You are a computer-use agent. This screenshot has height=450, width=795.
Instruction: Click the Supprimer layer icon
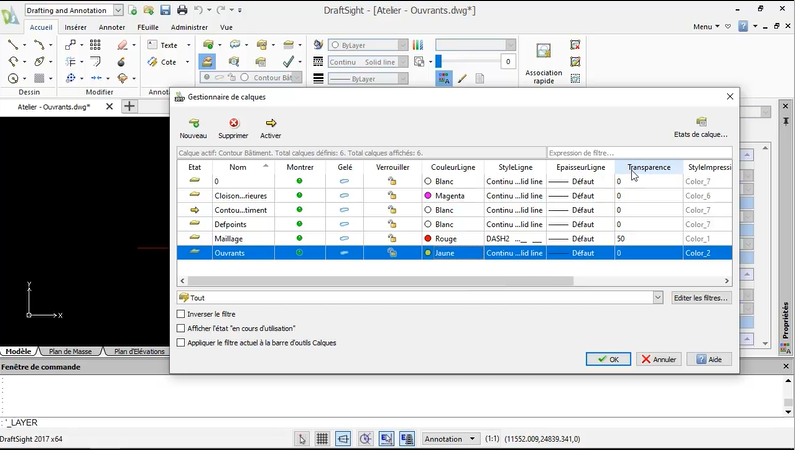233,123
